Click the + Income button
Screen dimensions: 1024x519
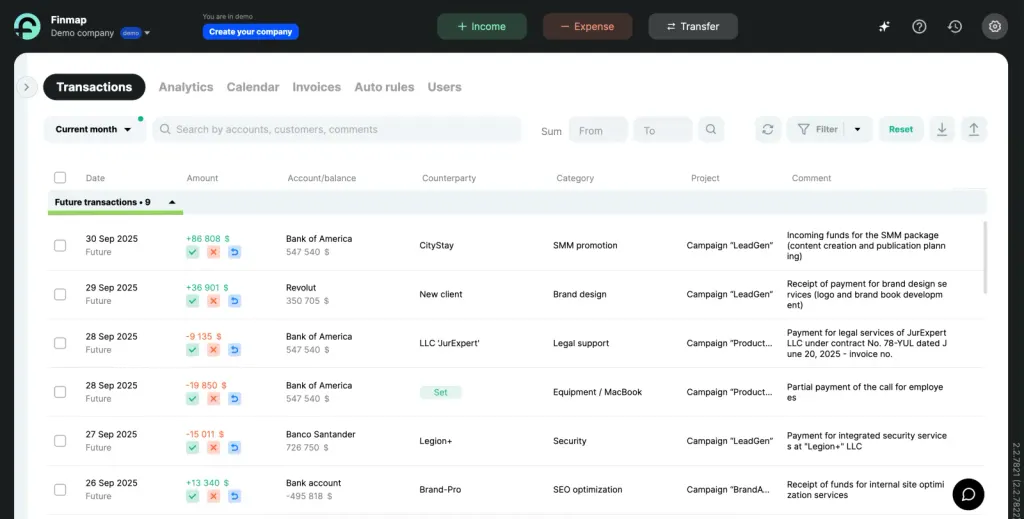coord(482,27)
